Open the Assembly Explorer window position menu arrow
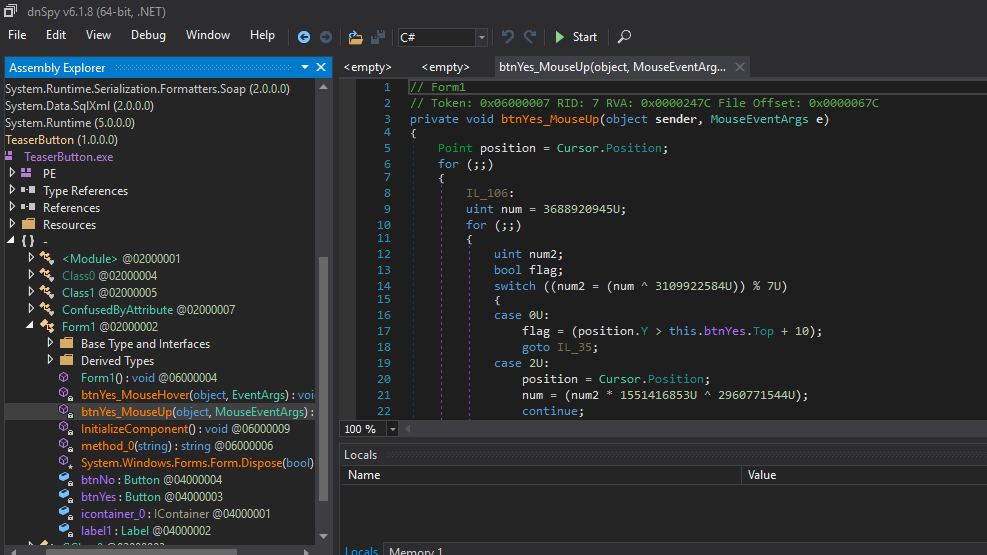The image size is (987, 555). [305, 67]
